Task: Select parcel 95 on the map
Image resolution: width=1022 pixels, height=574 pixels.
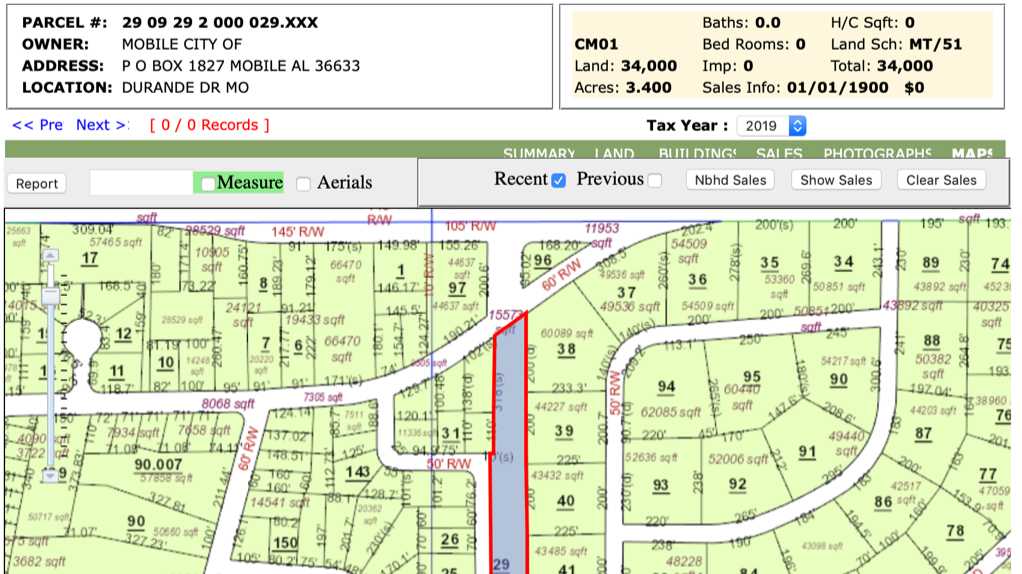Action: click(752, 377)
